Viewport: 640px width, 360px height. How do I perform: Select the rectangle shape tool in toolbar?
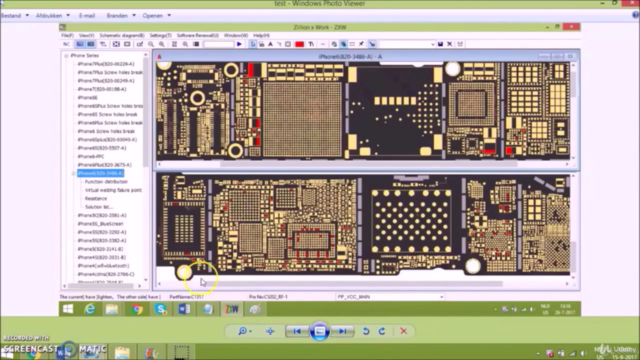(288, 44)
